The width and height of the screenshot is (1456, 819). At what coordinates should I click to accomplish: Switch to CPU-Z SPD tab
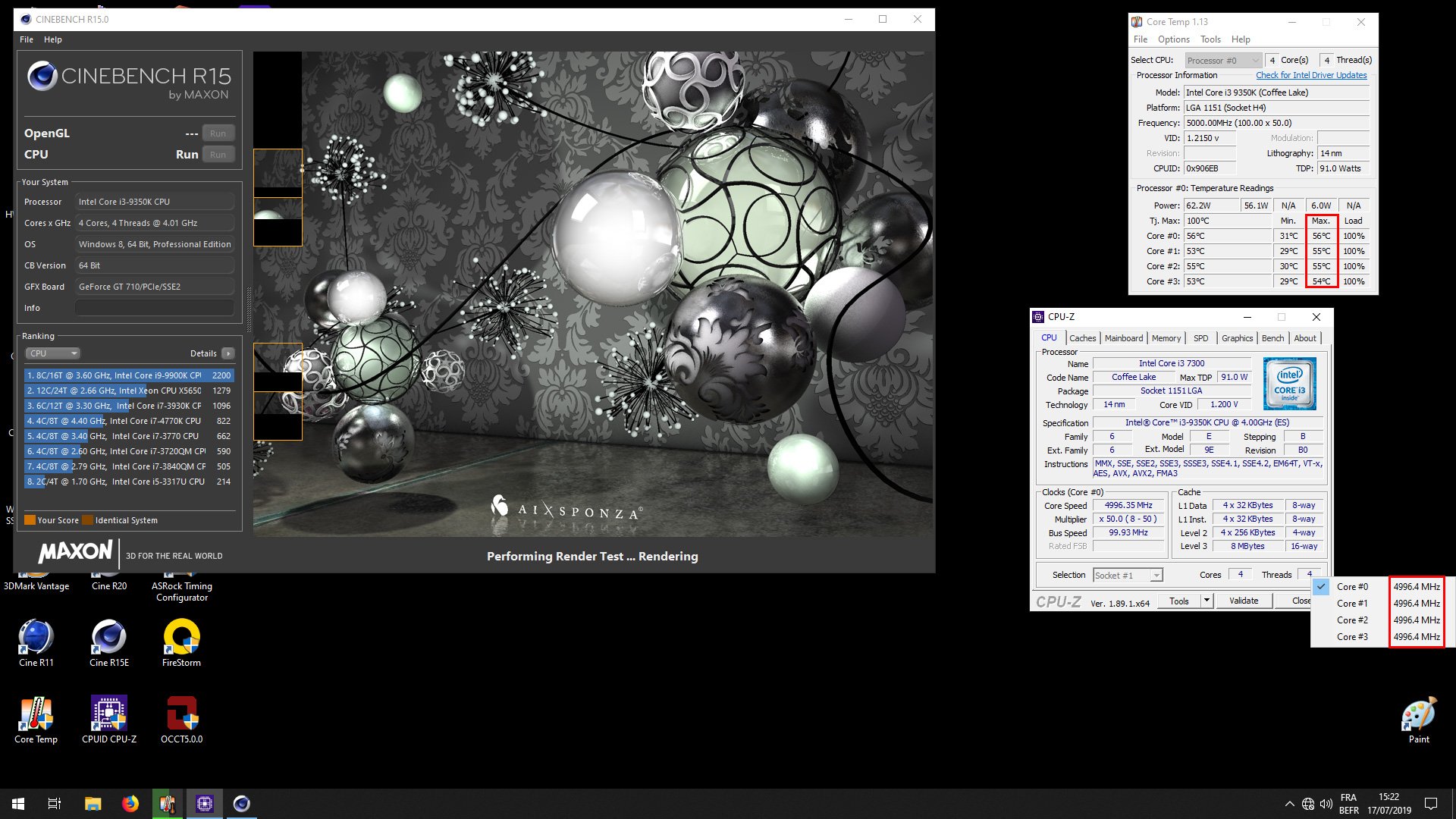point(1200,338)
